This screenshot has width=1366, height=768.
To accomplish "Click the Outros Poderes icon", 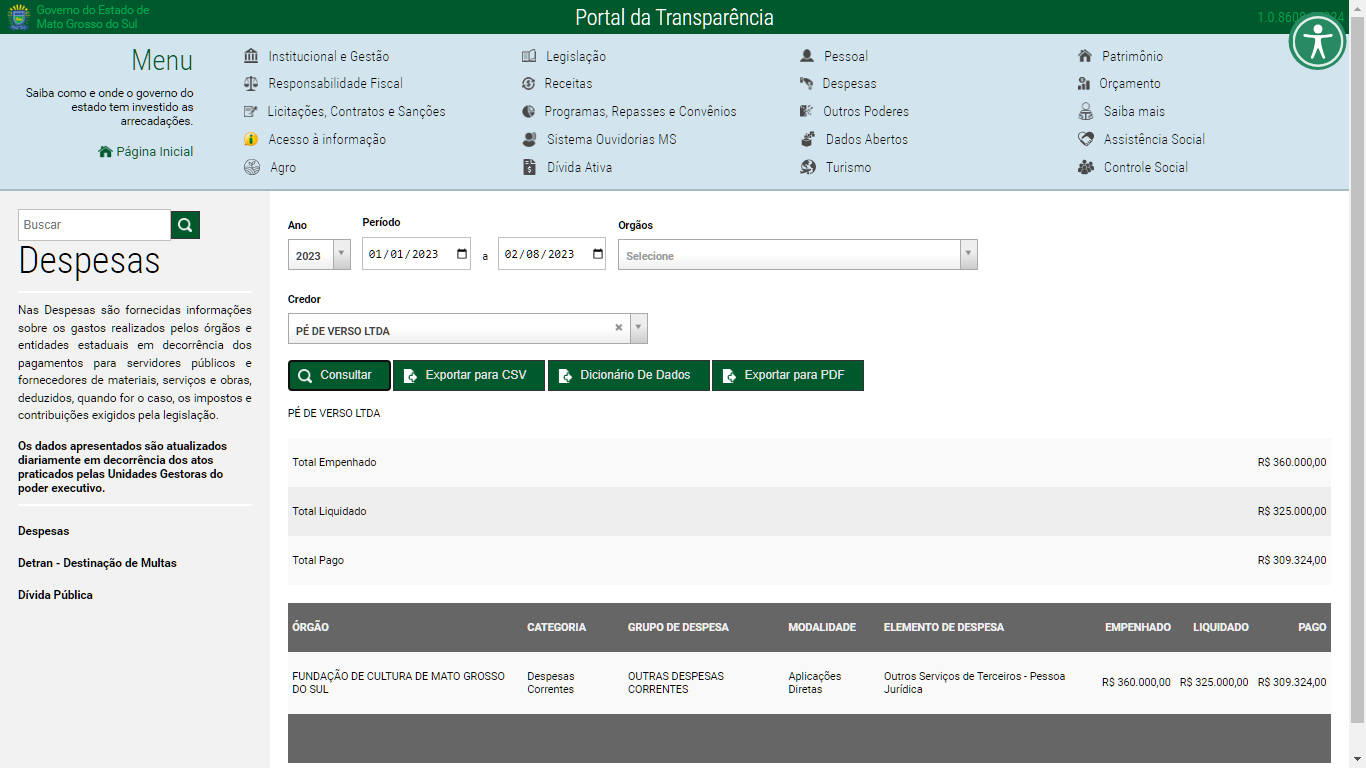I will click(x=807, y=112).
